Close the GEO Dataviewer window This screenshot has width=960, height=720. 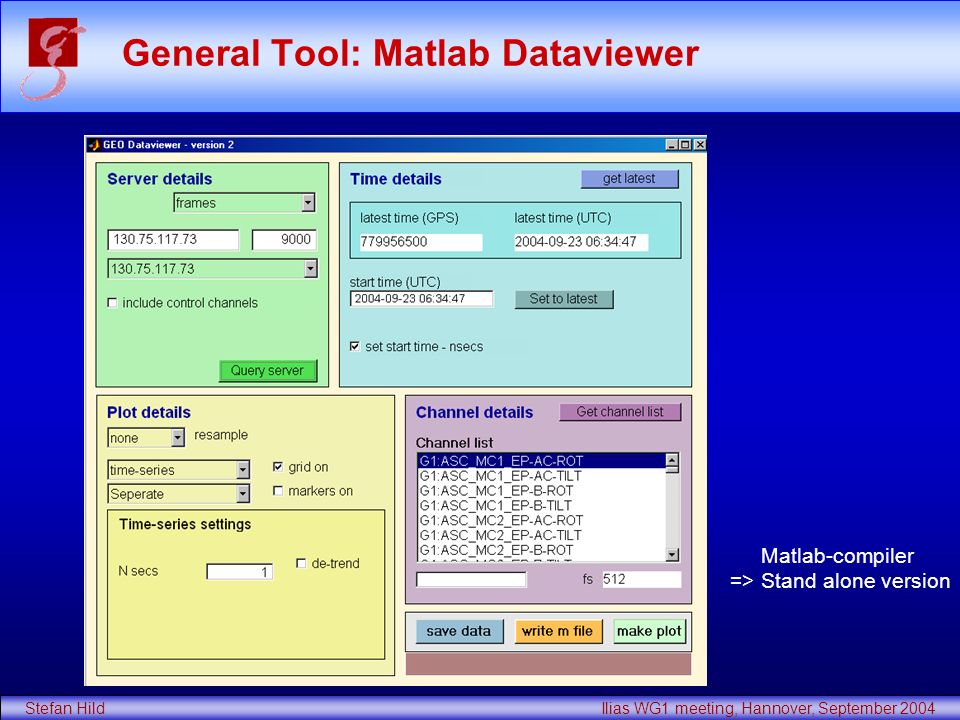point(699,145)
